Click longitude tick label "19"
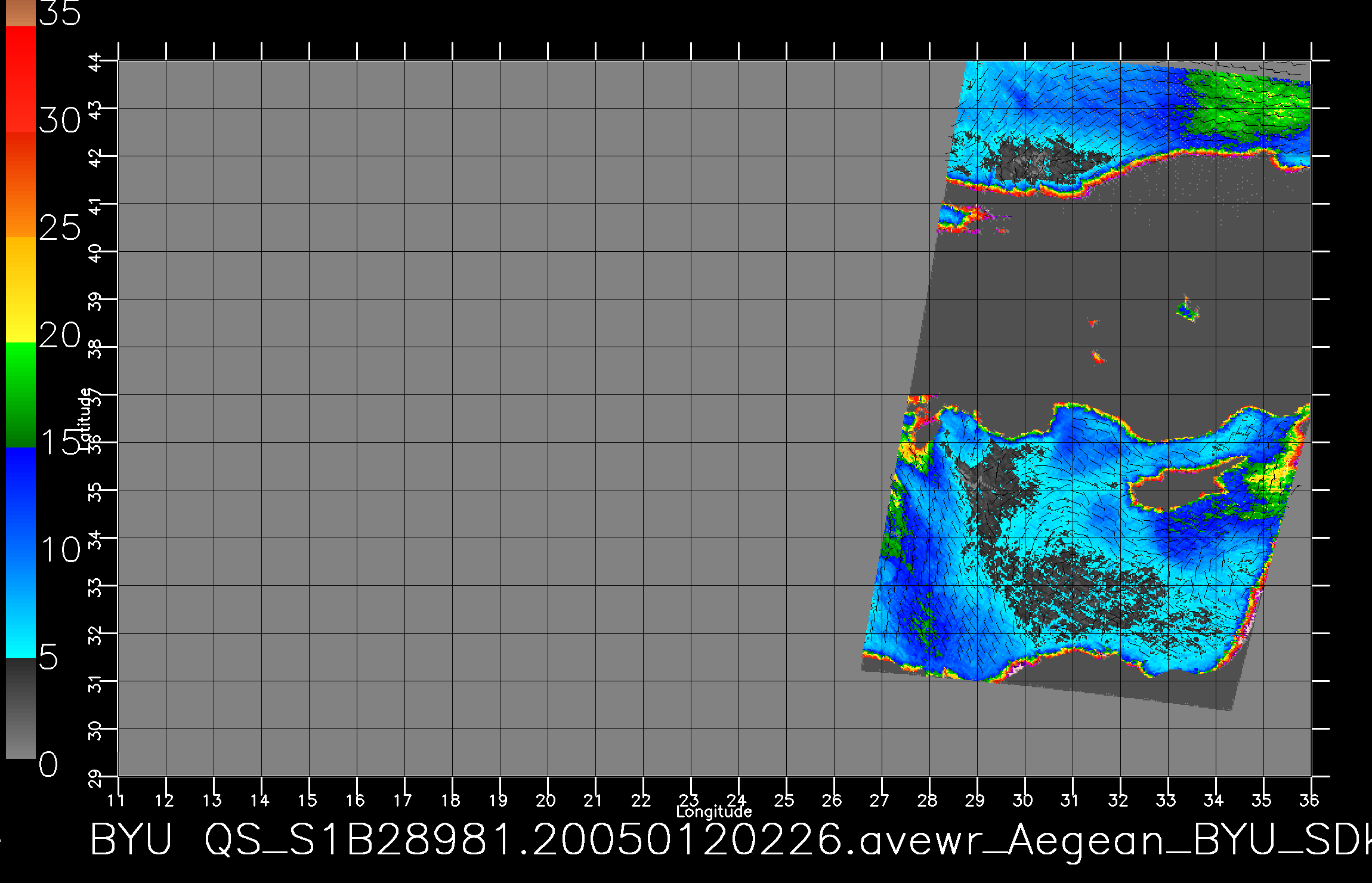 click(498, 800)
